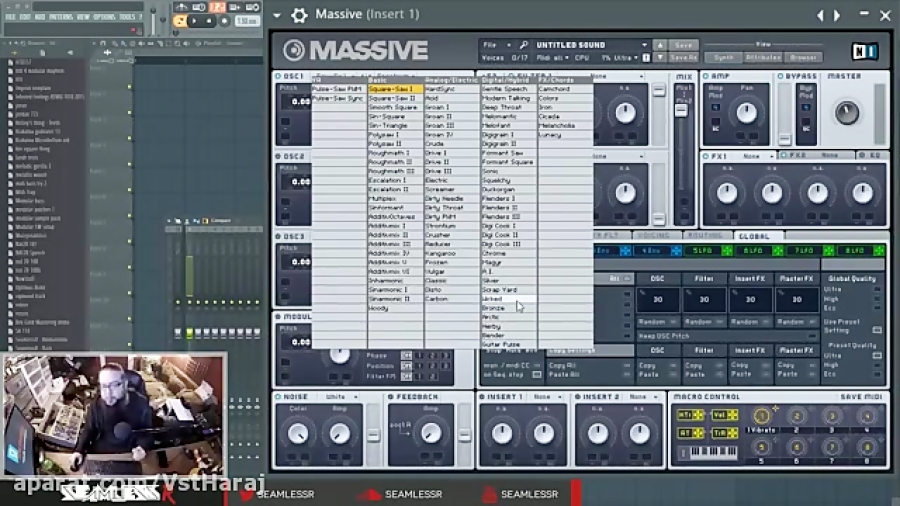
Task: Open INSERT 1 effect type dropdown
Action: tap(546, 397)
